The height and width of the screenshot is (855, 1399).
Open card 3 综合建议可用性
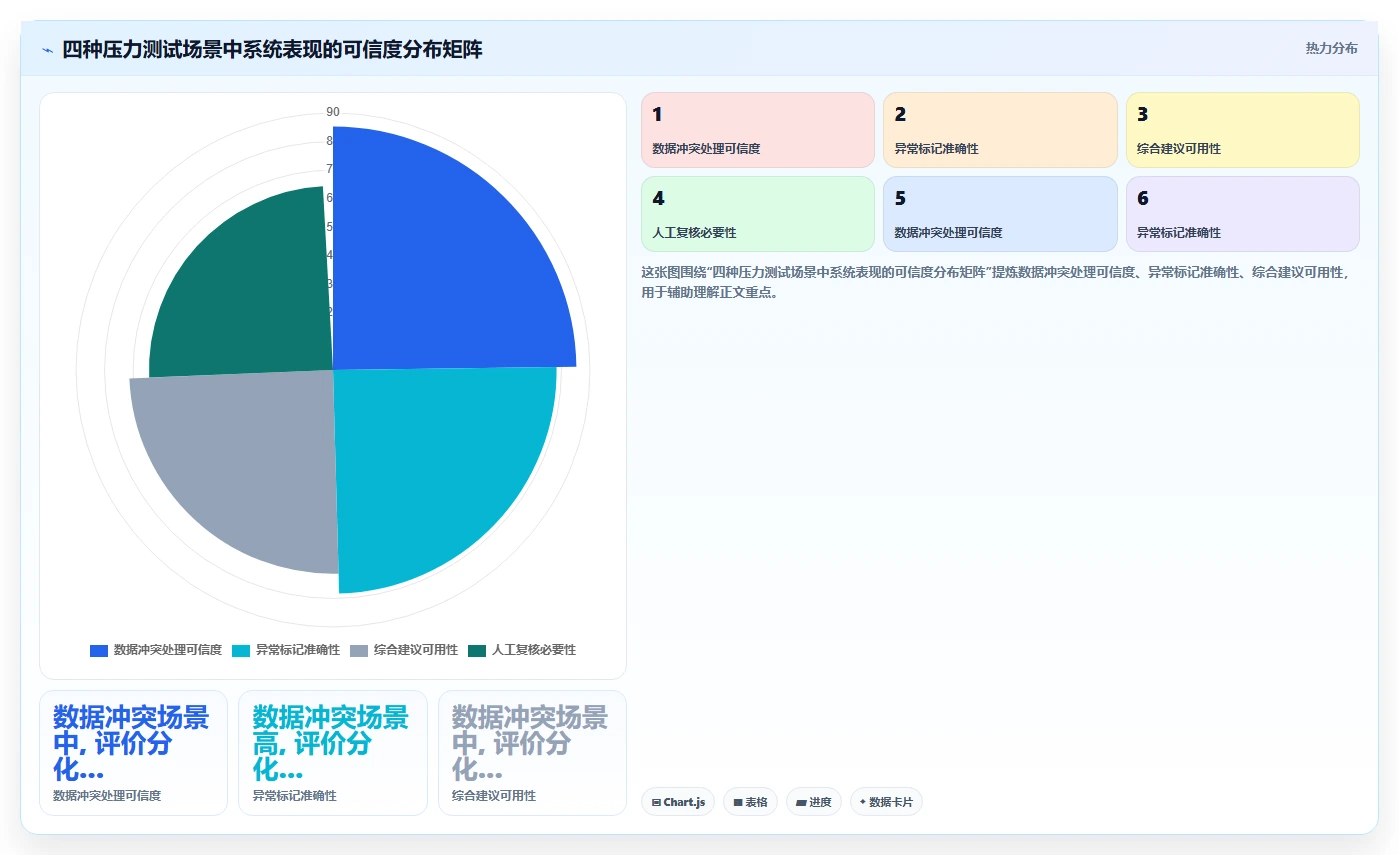pyautogui.click(x=1243, y=130)
